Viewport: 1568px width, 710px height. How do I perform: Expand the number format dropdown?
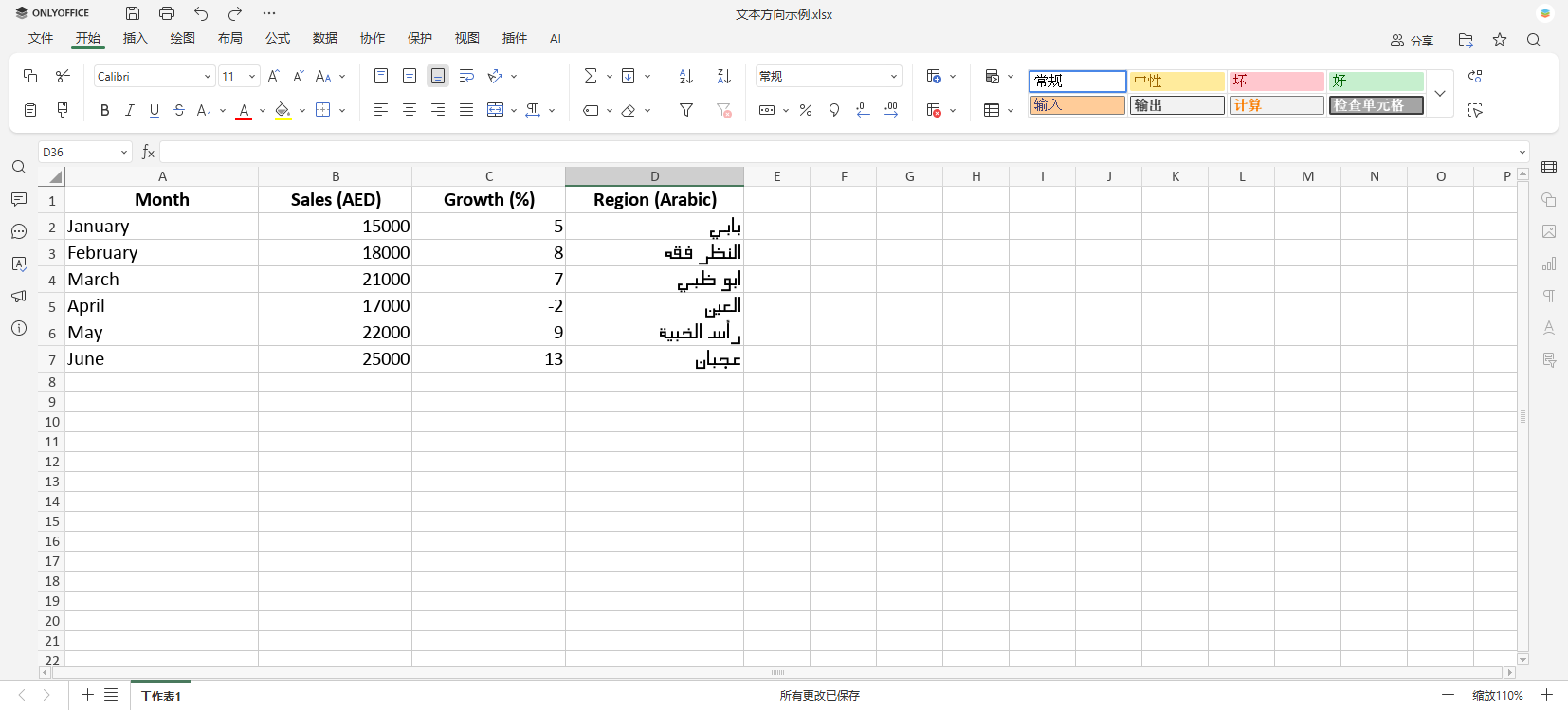(x=893, y=76)
